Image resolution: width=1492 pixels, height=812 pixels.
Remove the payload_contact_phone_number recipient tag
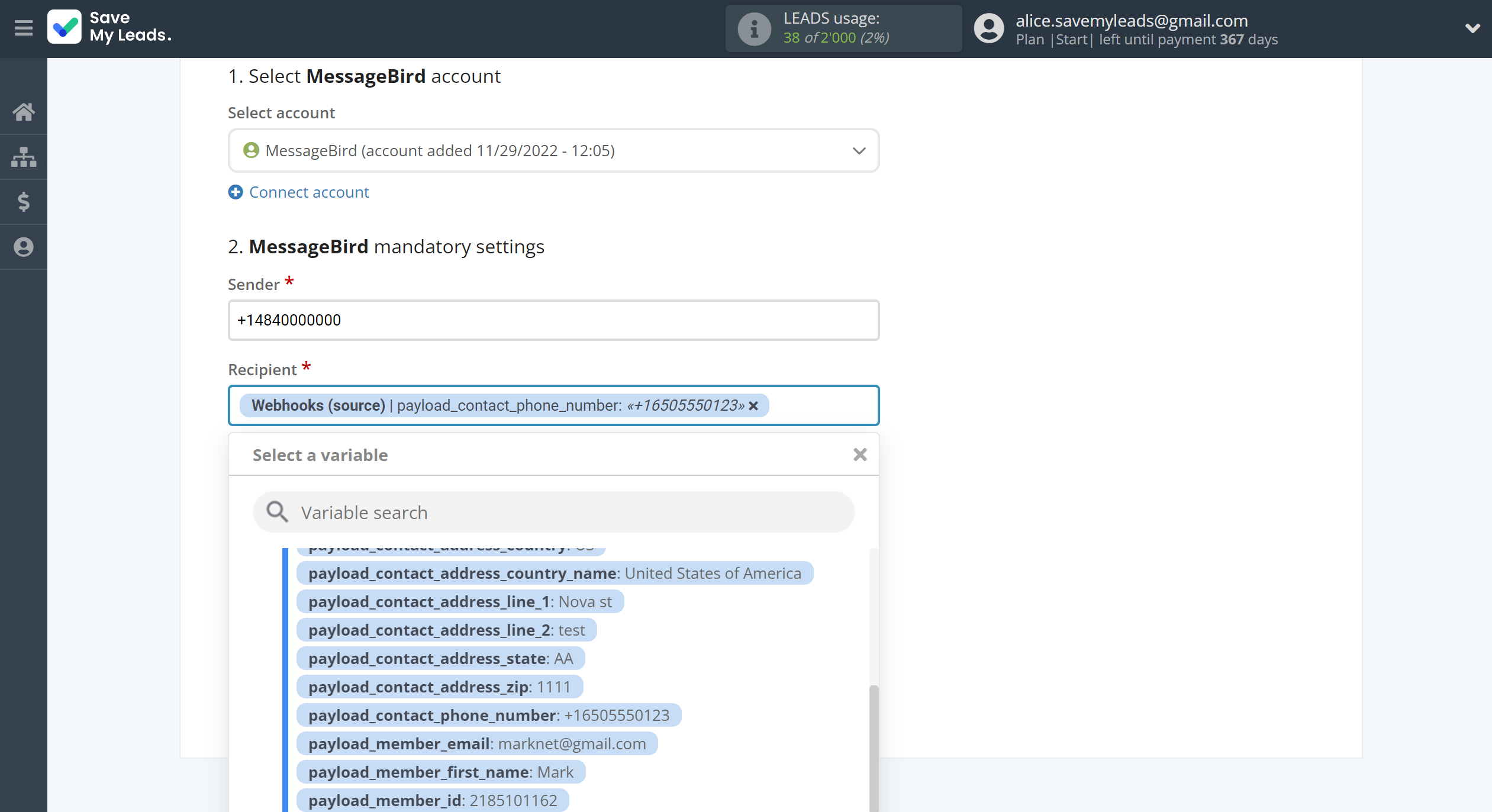(753, 406)
